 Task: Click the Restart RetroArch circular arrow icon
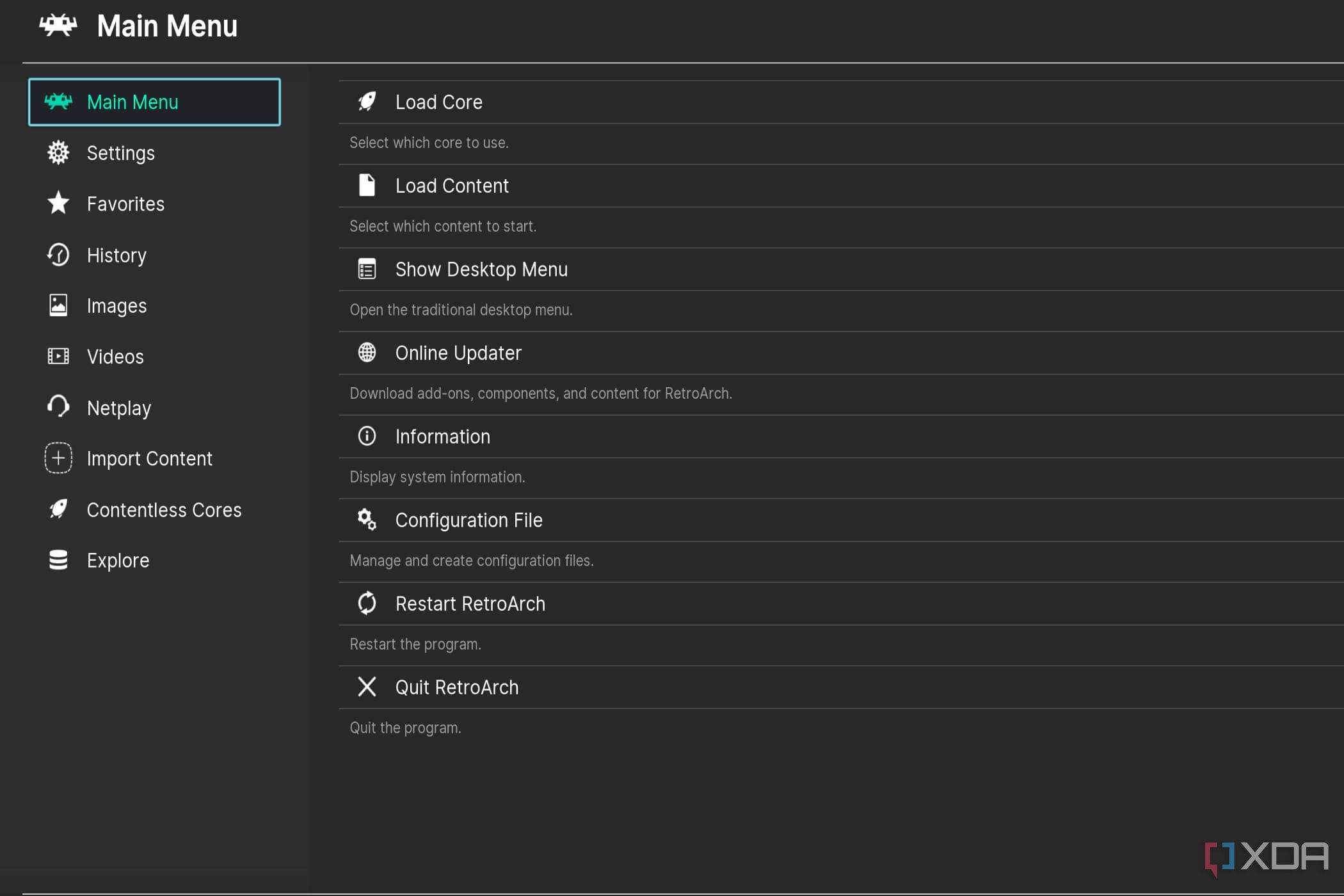[x=367, y=603]
